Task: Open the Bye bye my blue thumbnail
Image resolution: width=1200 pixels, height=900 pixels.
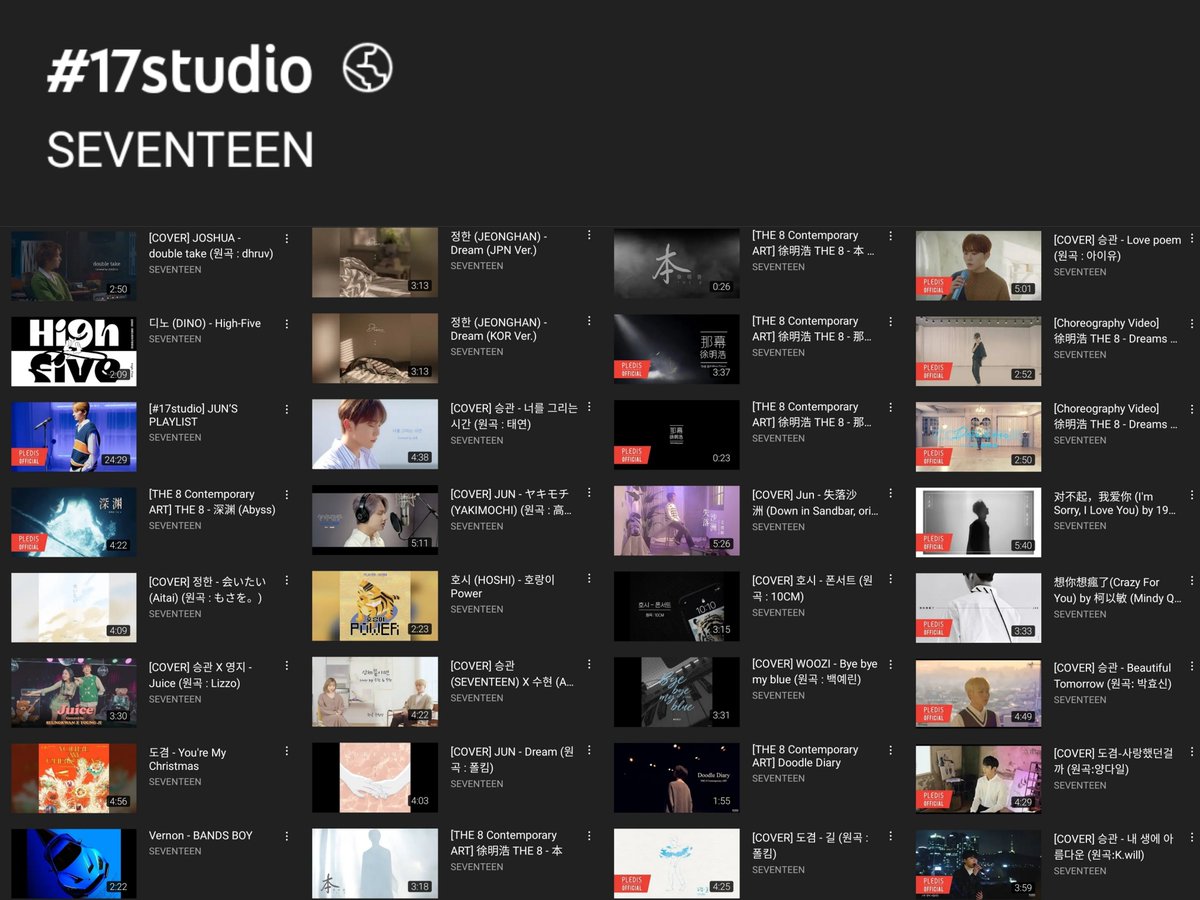Action: (677, 691)
